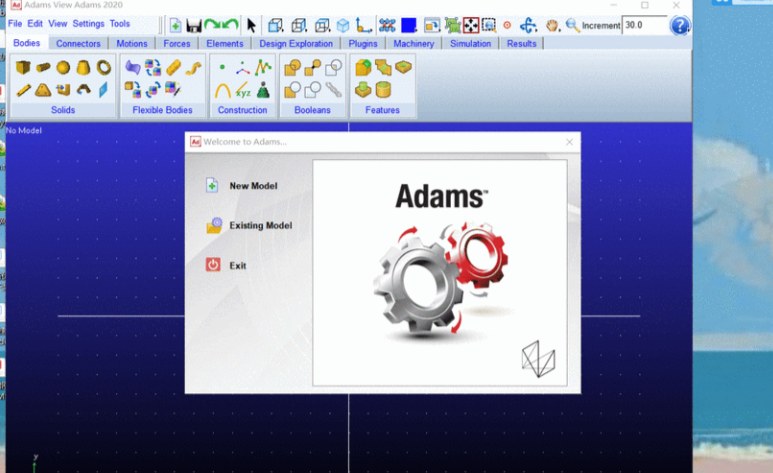This screenshot has width=773, height=473.
Task: Select the Box solid tool
Action: (23, 68)
